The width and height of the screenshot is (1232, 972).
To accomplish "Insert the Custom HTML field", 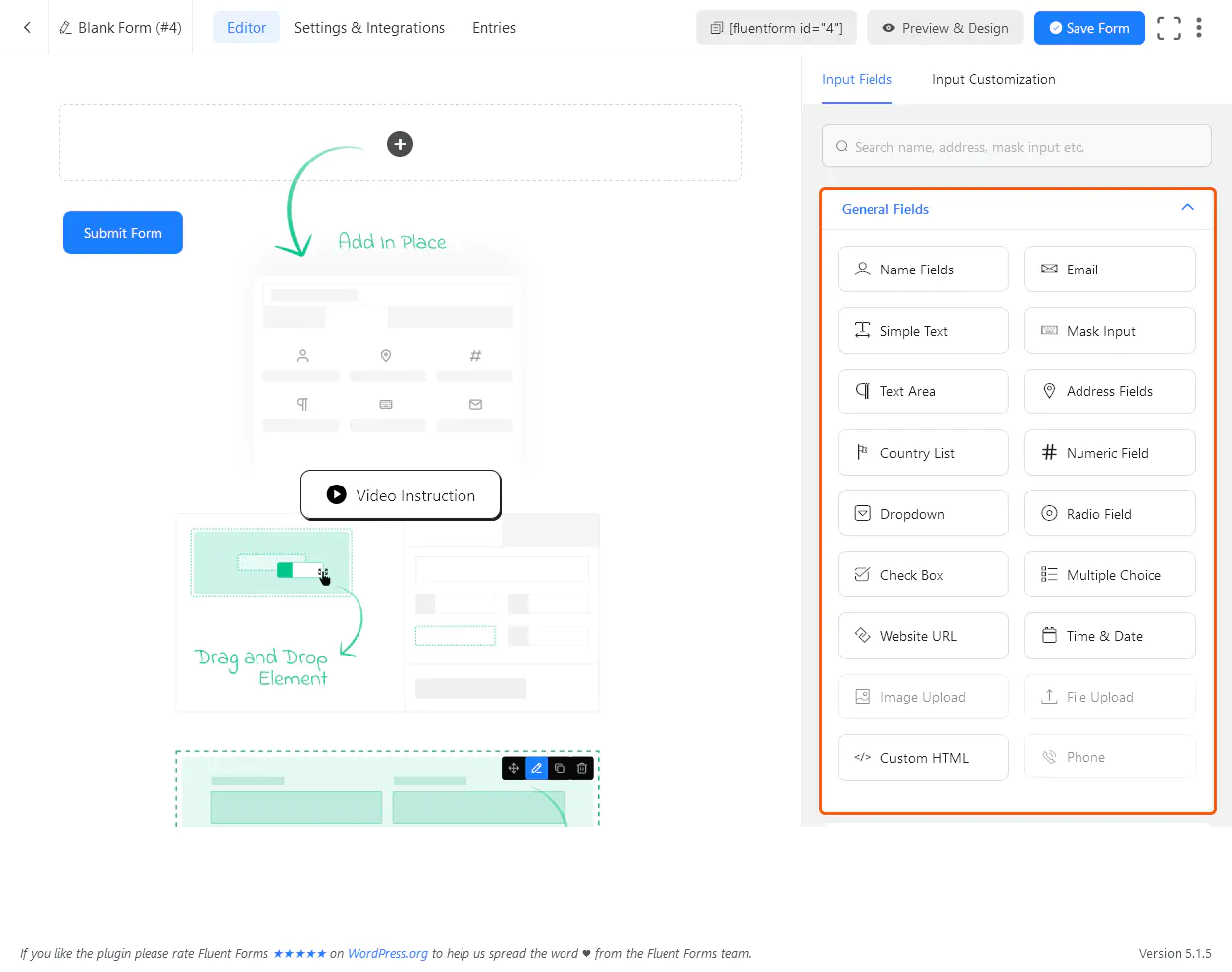I will pyautogui.click(x=923, y=758).
